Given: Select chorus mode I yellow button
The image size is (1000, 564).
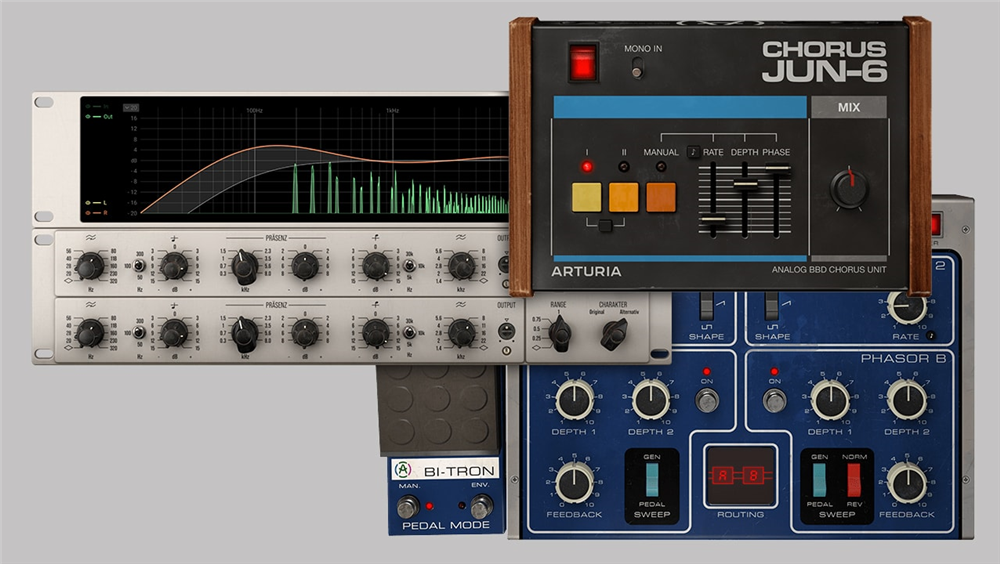Looking at the screenshot, I should coord(587,197).
